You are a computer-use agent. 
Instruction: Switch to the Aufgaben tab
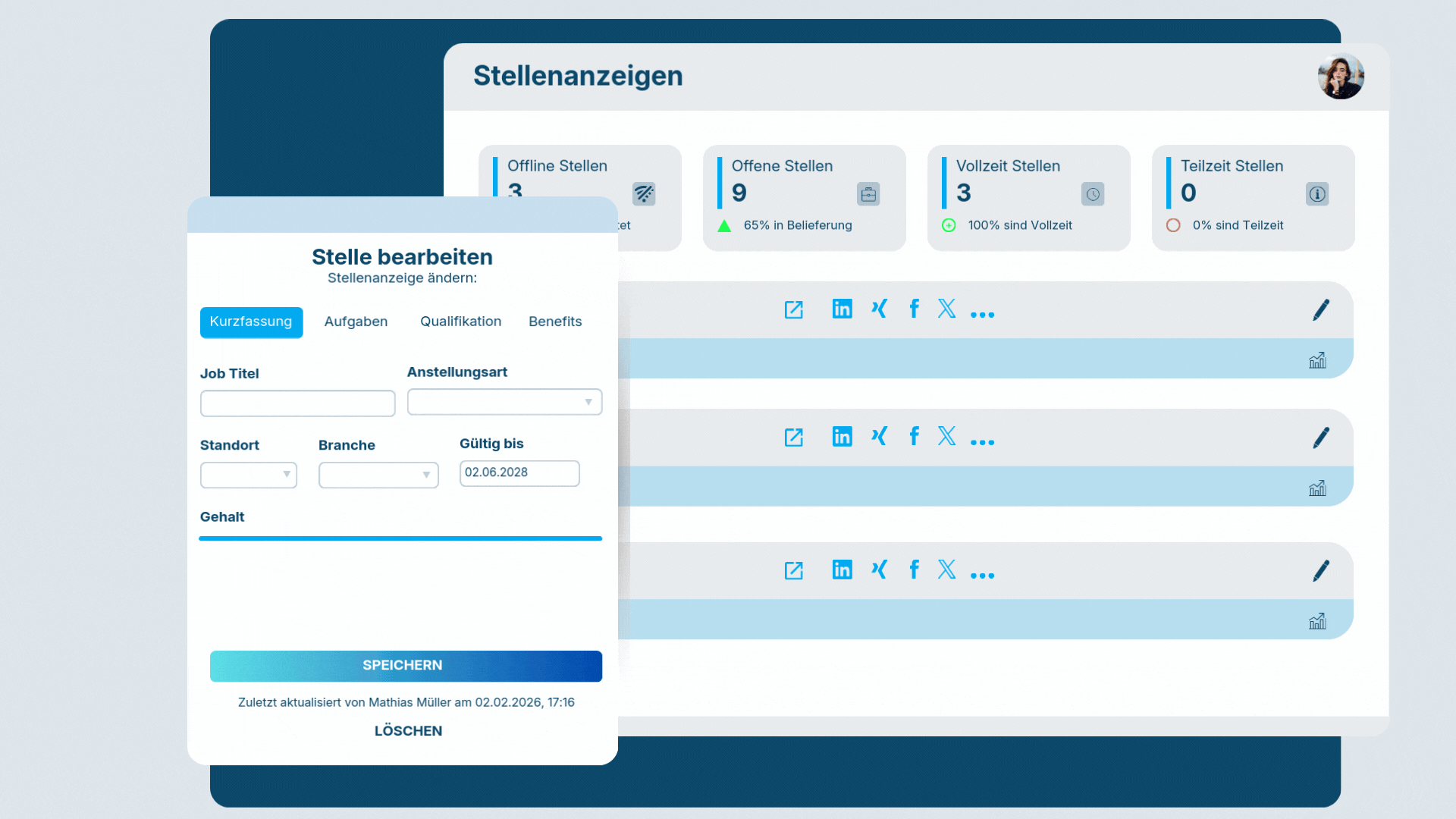tap(356, 322)
